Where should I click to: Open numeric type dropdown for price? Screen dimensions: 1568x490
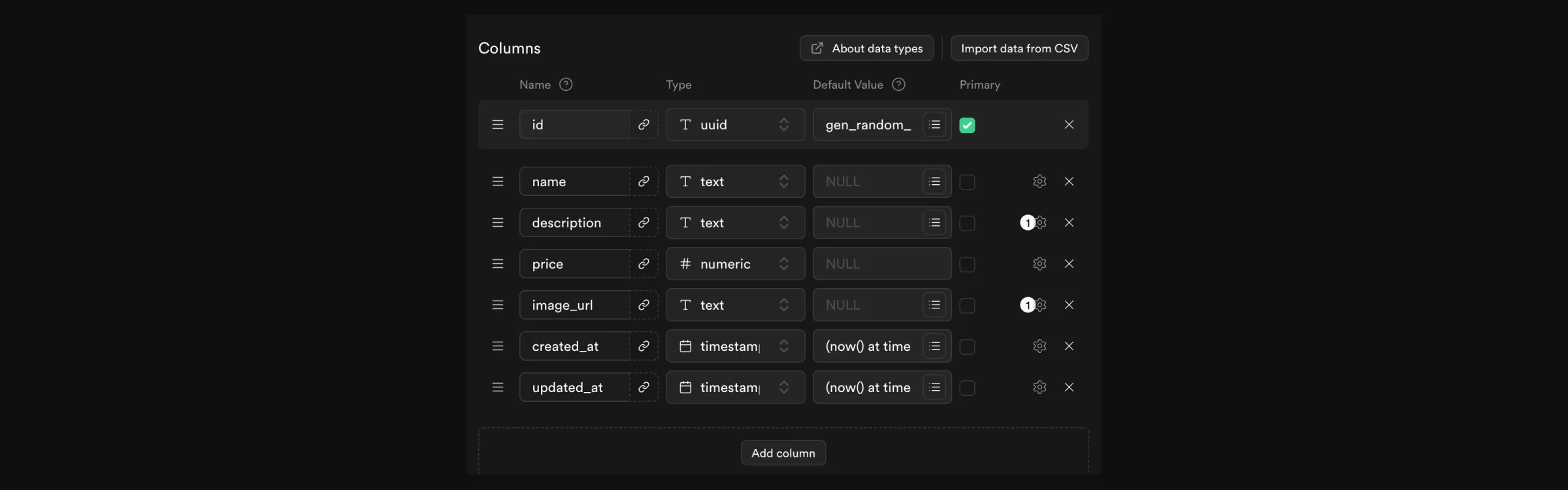tap(736, 264)
